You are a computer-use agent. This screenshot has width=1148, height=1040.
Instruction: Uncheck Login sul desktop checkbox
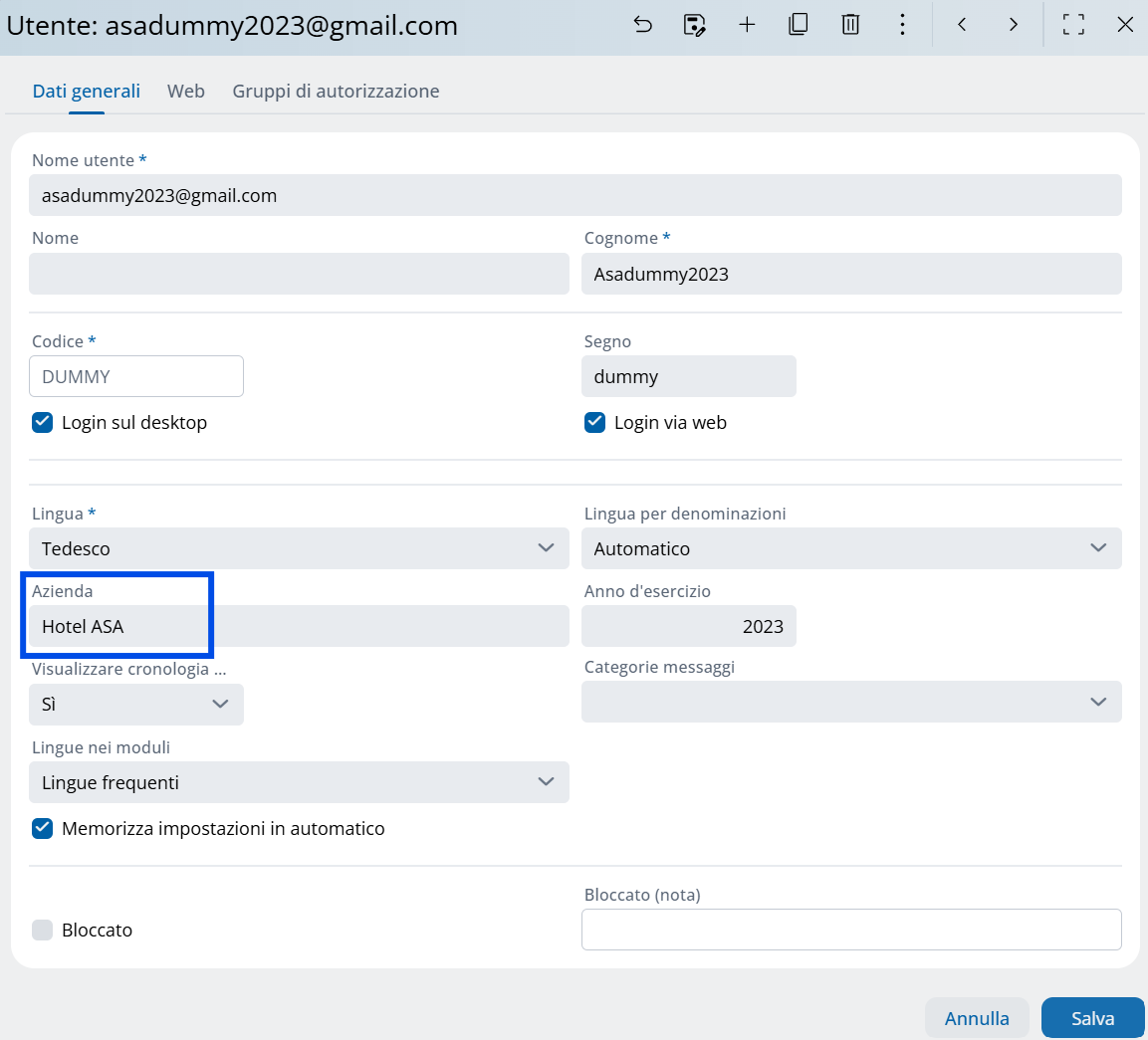coord(43,423)
